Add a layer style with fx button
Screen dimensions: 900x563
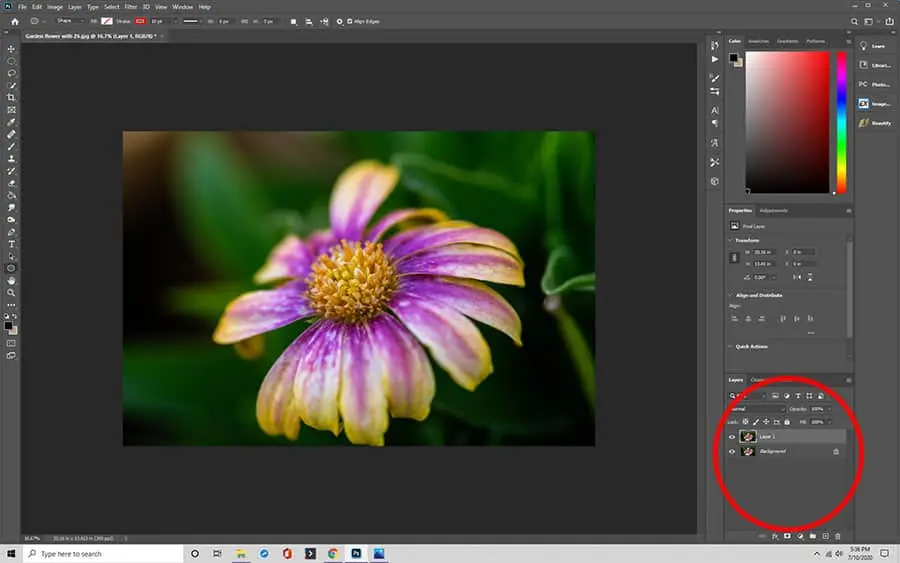pos(775,536)
